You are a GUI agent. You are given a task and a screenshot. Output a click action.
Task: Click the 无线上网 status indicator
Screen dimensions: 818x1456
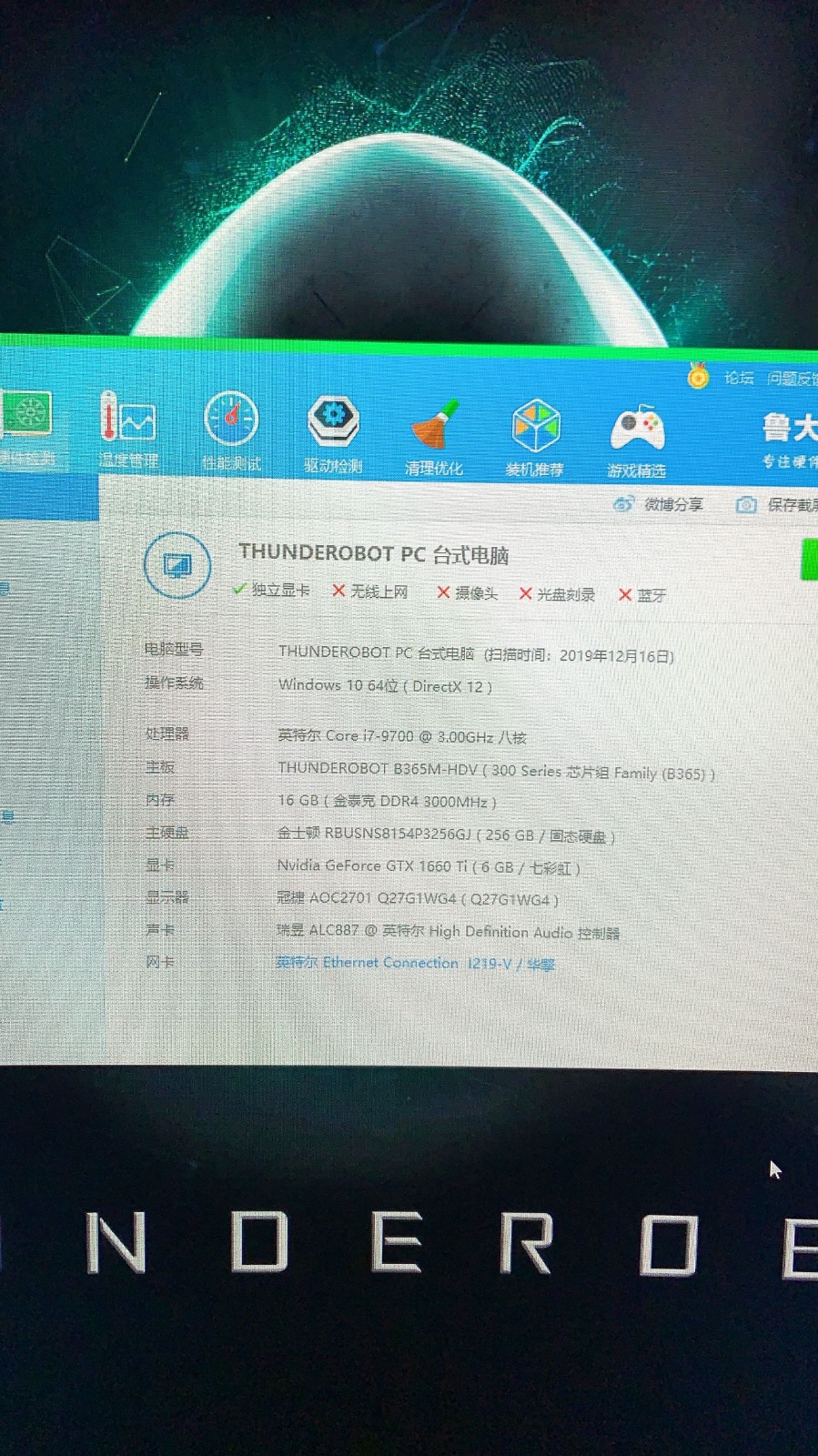(x=369, y=591)
